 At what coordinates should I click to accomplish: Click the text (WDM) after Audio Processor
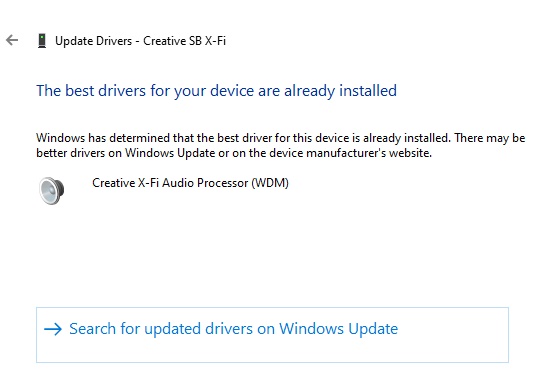tap(270, 183)
